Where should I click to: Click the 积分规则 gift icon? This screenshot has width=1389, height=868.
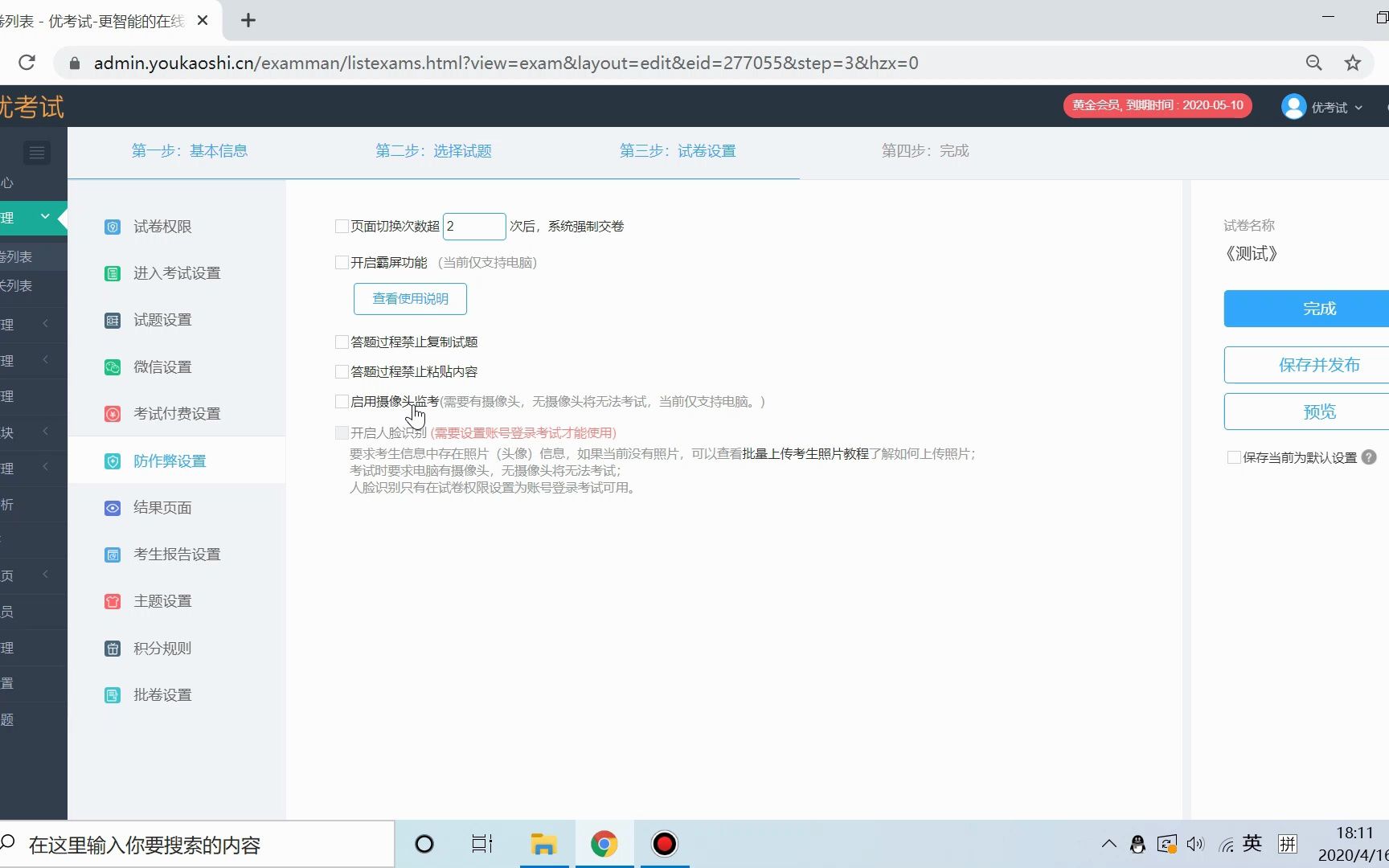(x=113, y=649)
